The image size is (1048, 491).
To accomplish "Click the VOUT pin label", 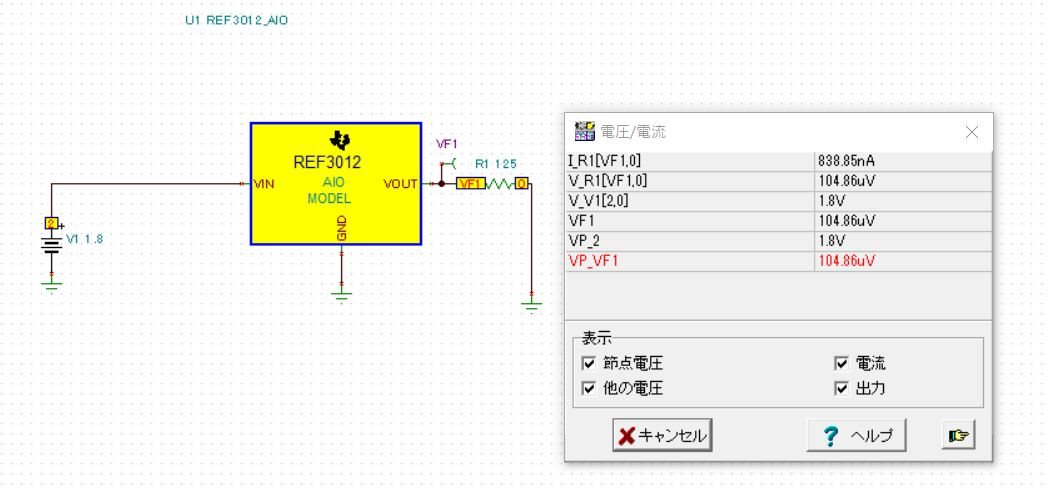I will 400,184.
